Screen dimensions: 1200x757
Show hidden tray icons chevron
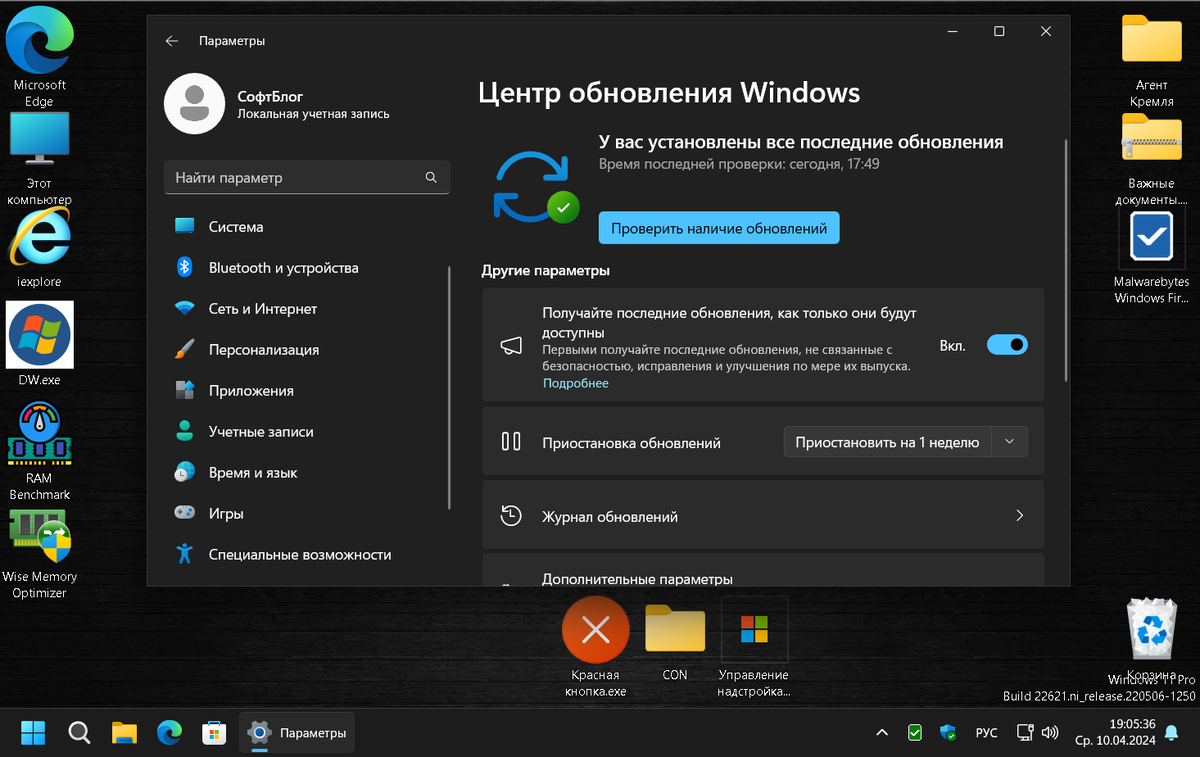[x=882, y=733]
